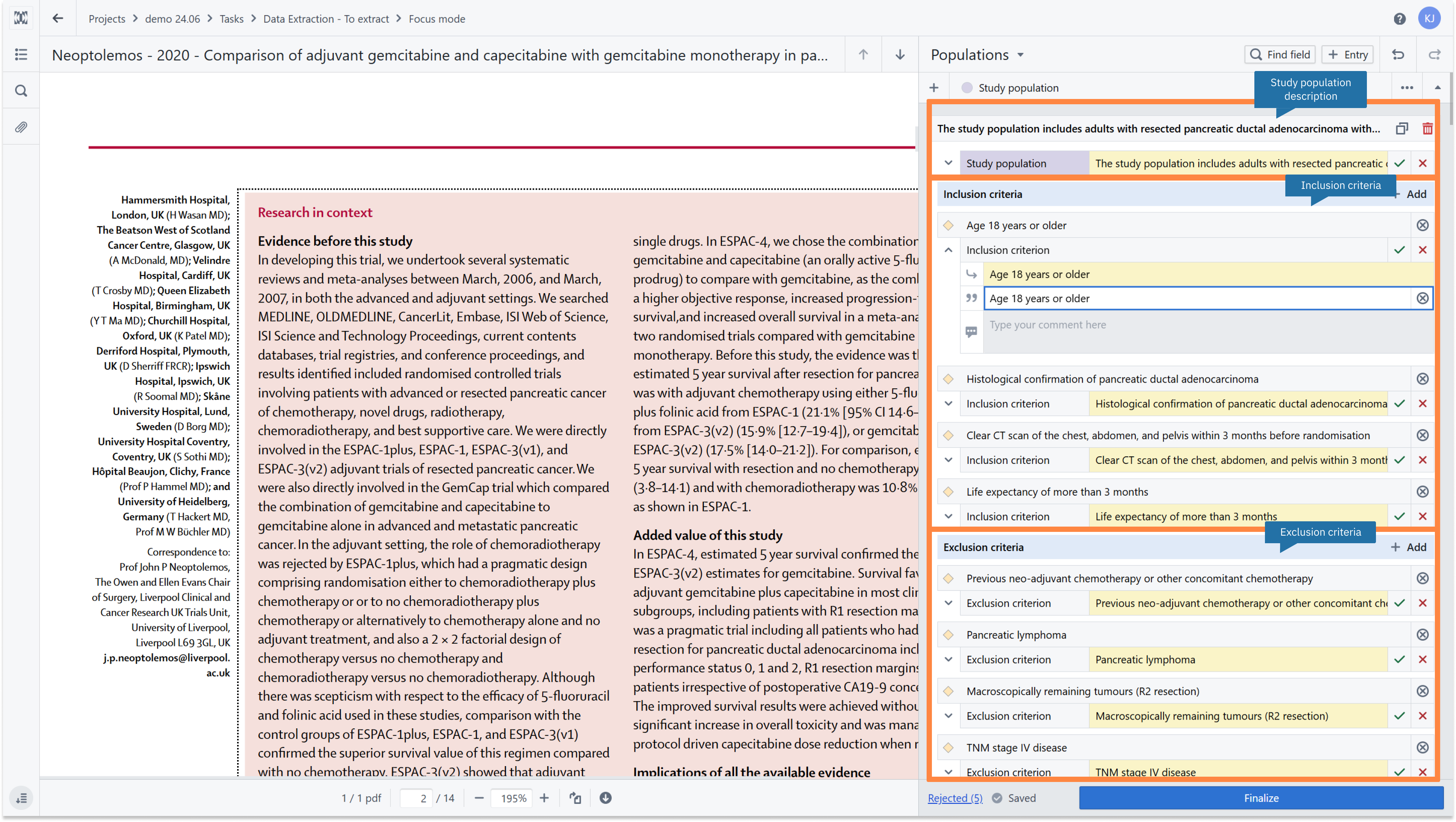Image resolution: width=1456 pixels, height=822 pixels.
Task: Open the search icon in the left sidebar
Action: click(21, 90)
